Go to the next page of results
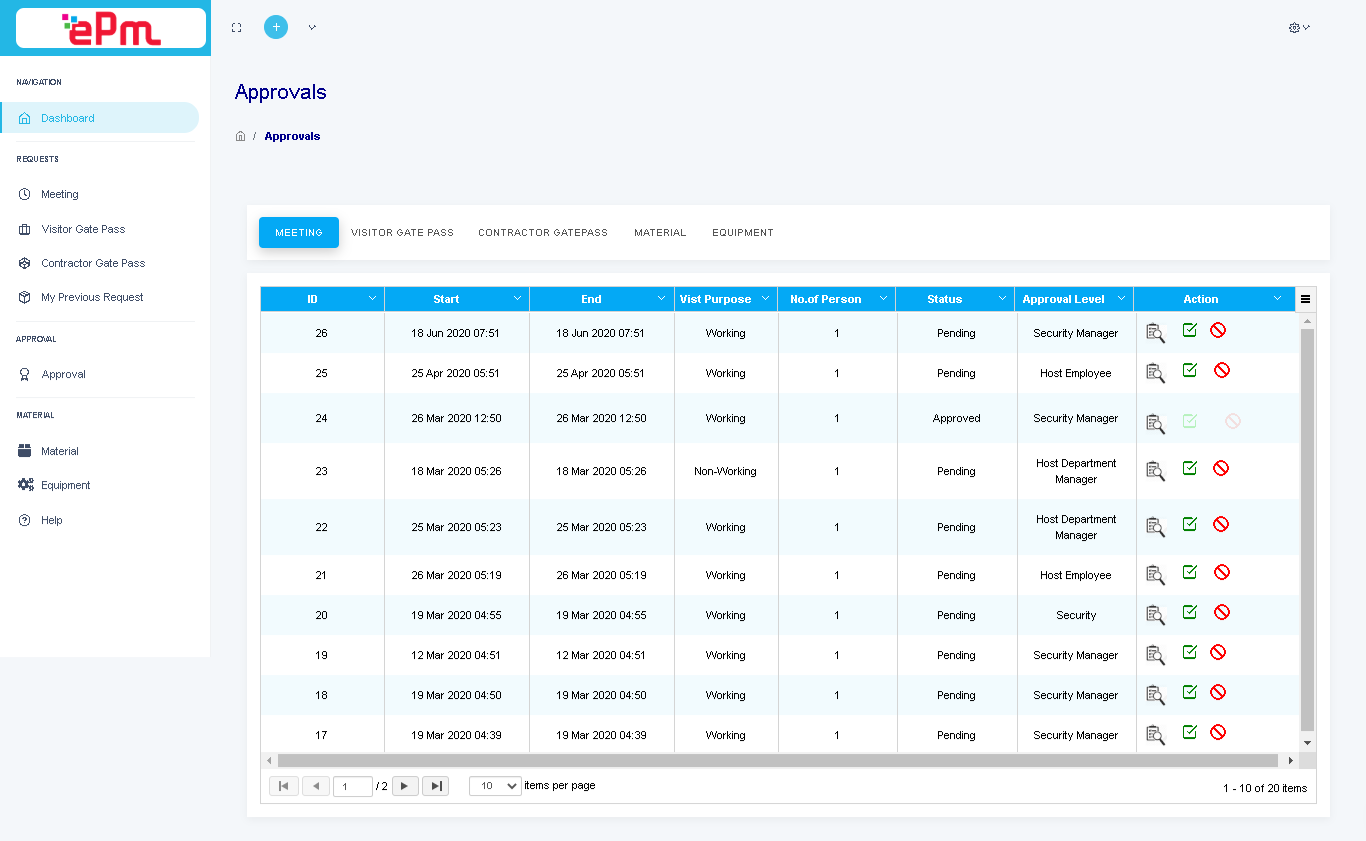This screenshot has height=841, width=1366. (405, 786)
